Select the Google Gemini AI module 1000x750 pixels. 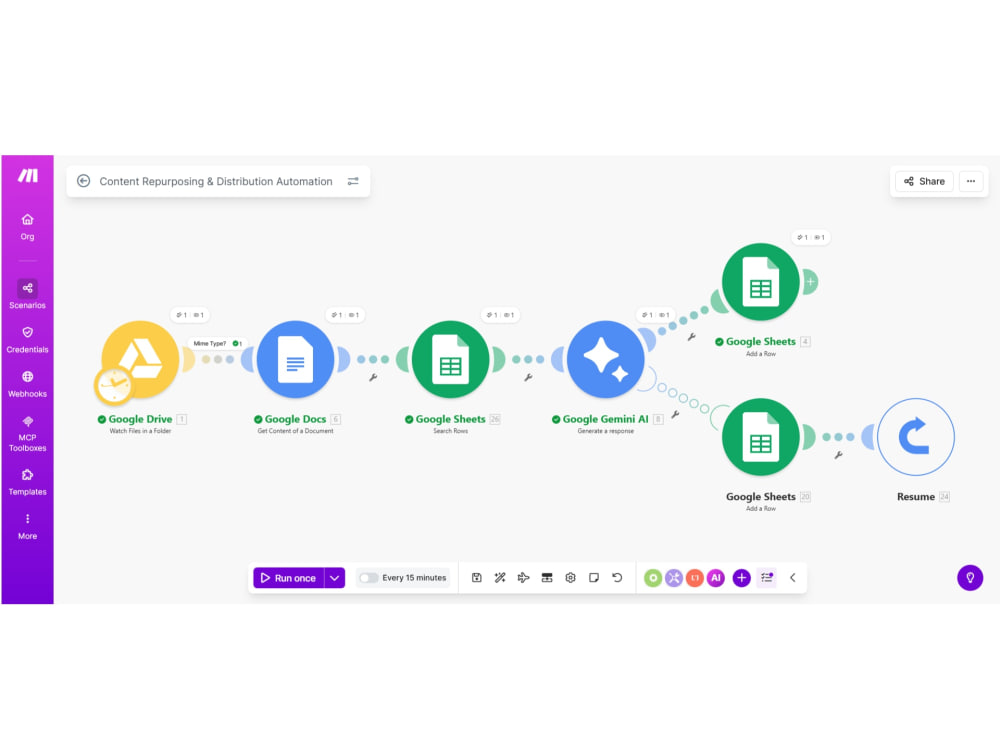pos(605,359)
